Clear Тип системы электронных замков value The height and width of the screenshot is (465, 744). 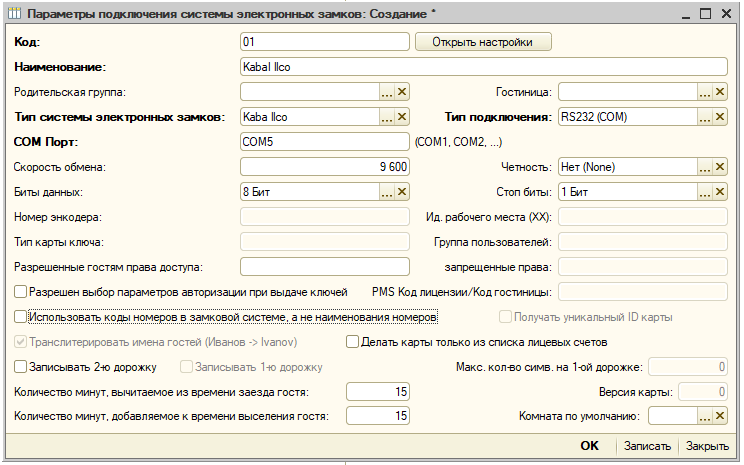point(402,117)
